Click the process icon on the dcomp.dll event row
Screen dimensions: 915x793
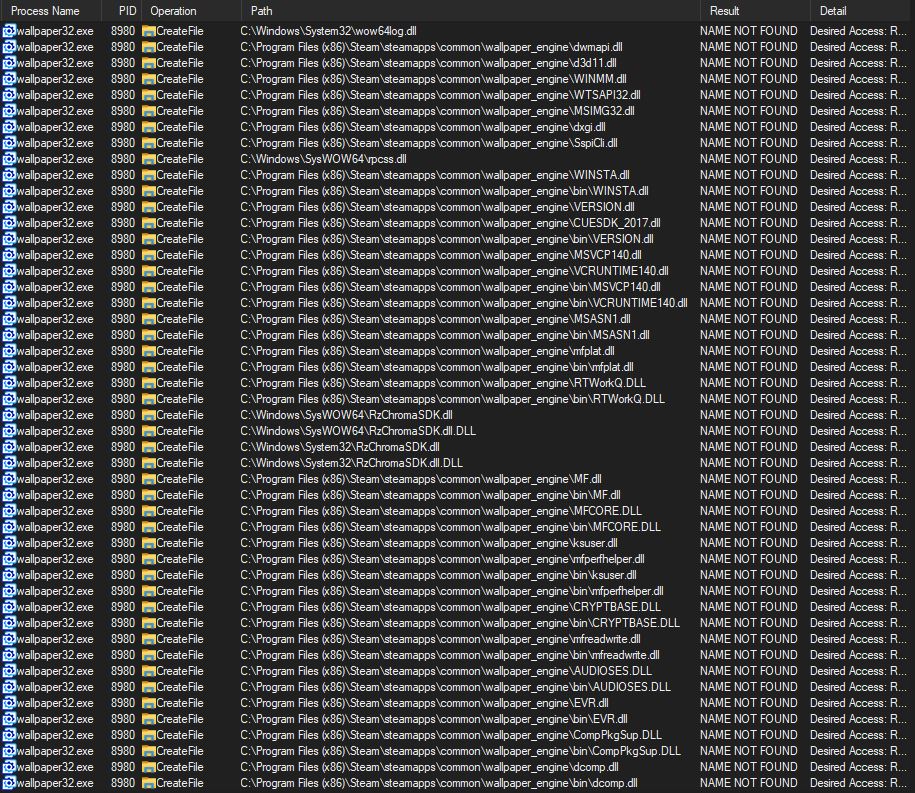[8, 767]
